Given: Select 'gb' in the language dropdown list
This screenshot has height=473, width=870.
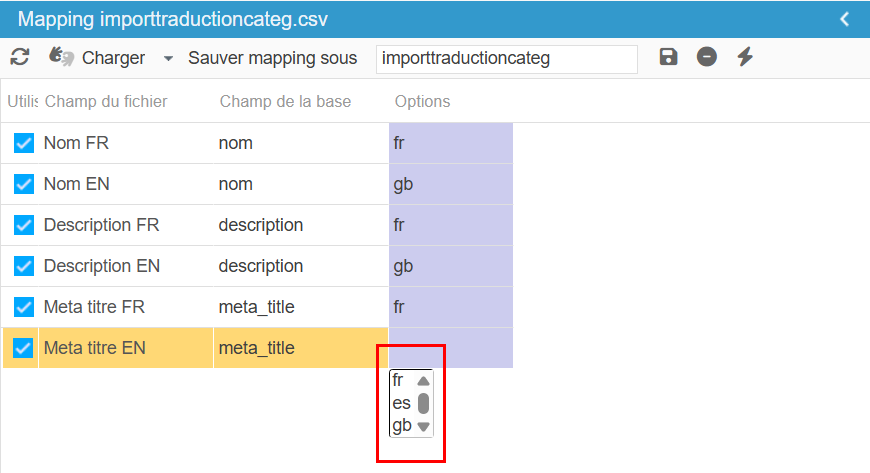Looking at the screenshot, I should tap(402, 426).
